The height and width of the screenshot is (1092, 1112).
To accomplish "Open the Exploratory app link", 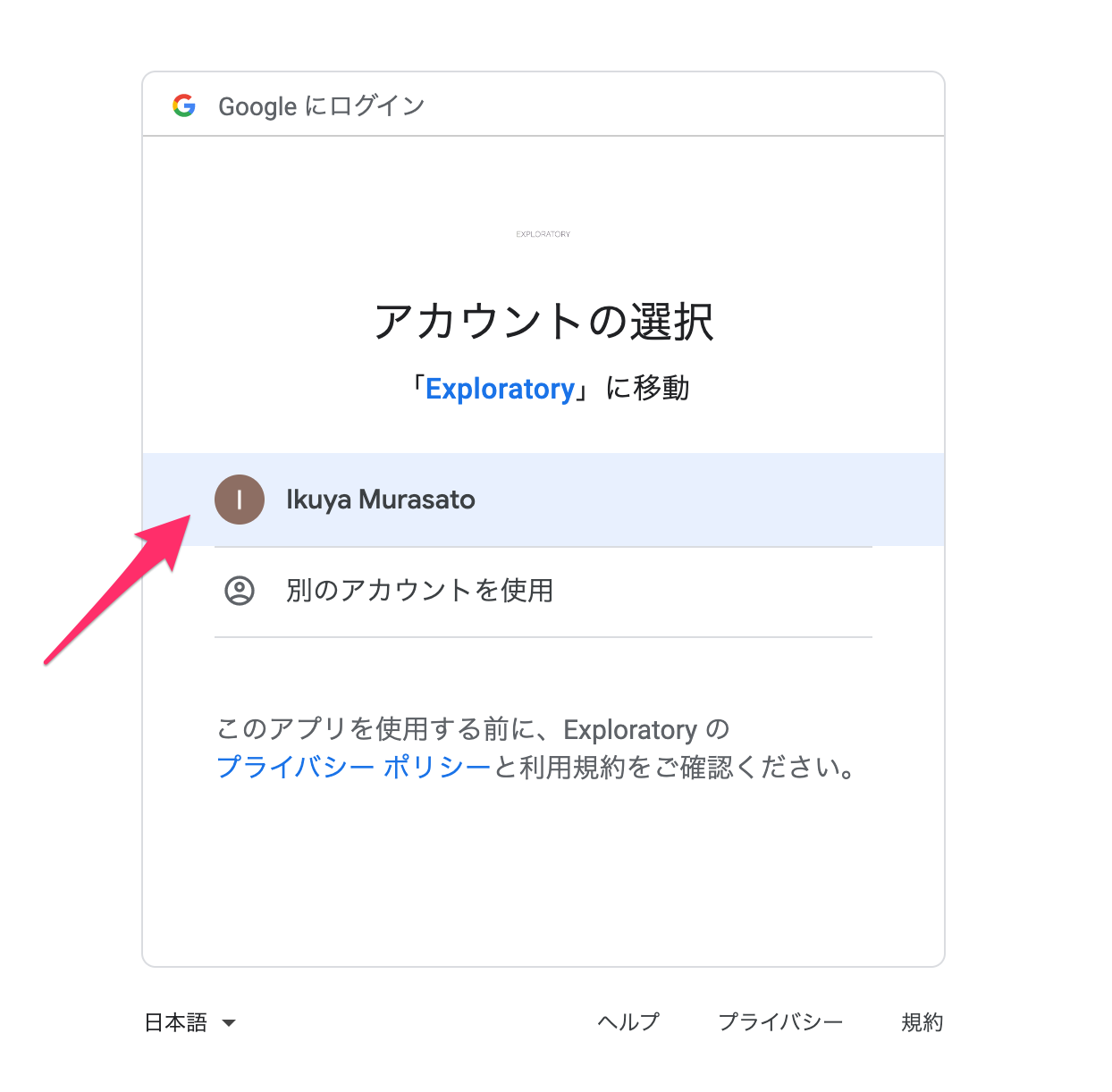I will 501,389.
